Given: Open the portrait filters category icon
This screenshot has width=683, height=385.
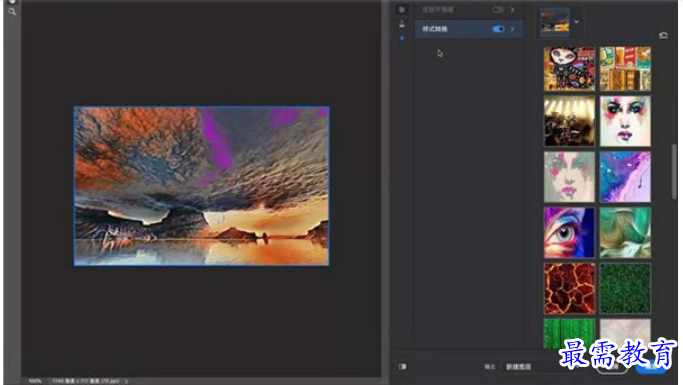Looking at the screenshot, I should [402, 24].
